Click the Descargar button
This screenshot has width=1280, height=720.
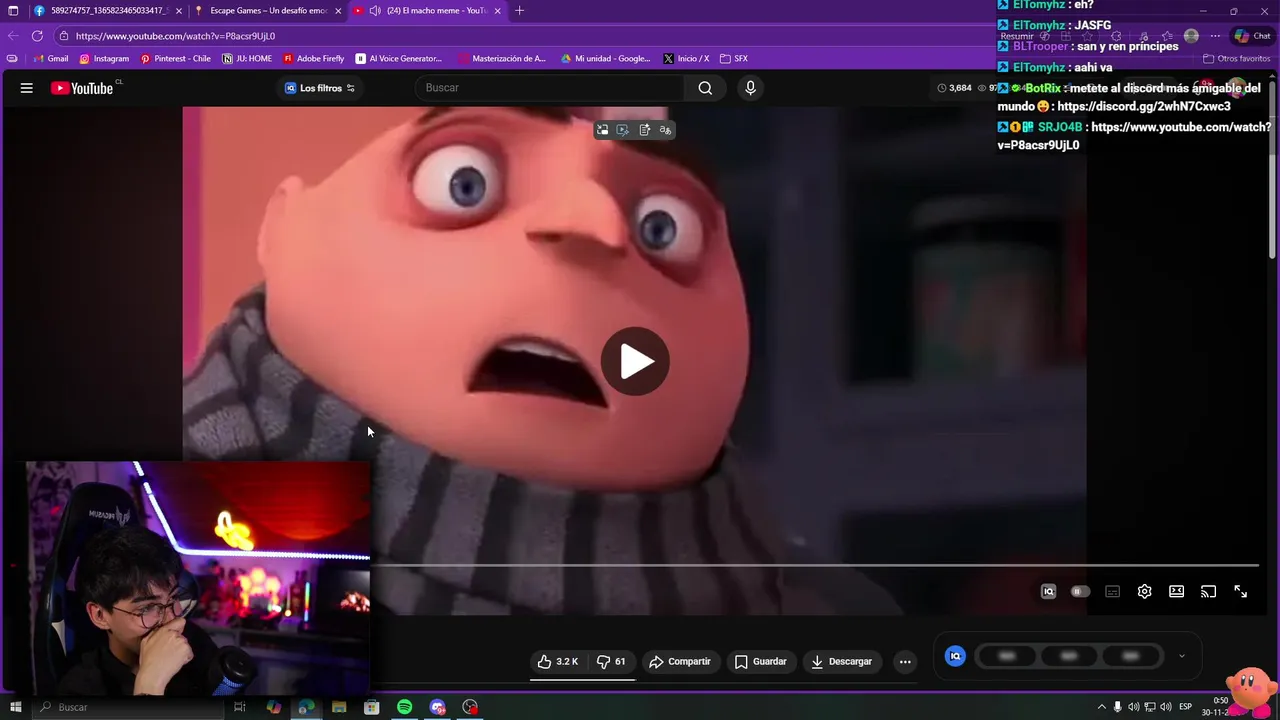pyautogui.click(x=842, y=661)
